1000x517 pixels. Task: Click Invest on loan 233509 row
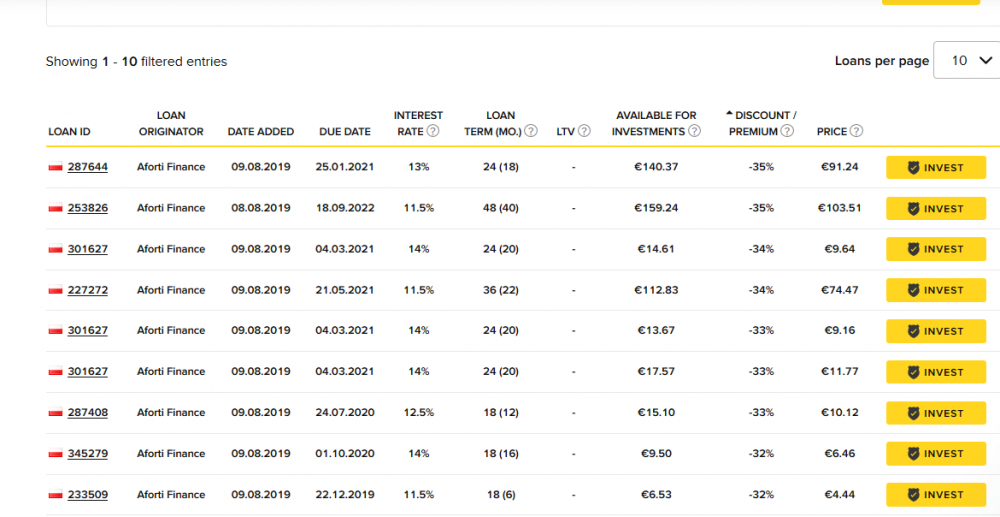(x=935, y=495)
